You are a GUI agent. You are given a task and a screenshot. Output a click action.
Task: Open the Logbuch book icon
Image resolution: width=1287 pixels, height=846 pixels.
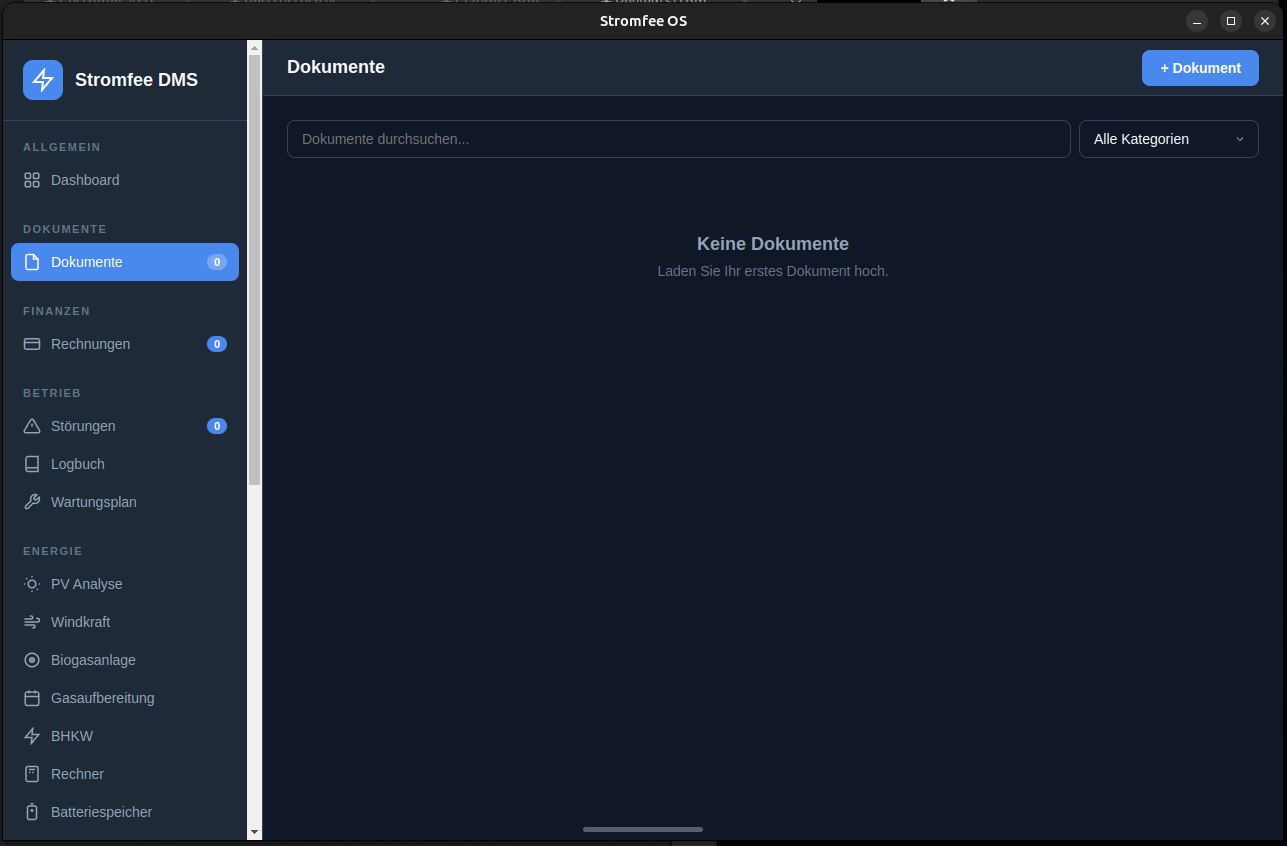[32, 464]
